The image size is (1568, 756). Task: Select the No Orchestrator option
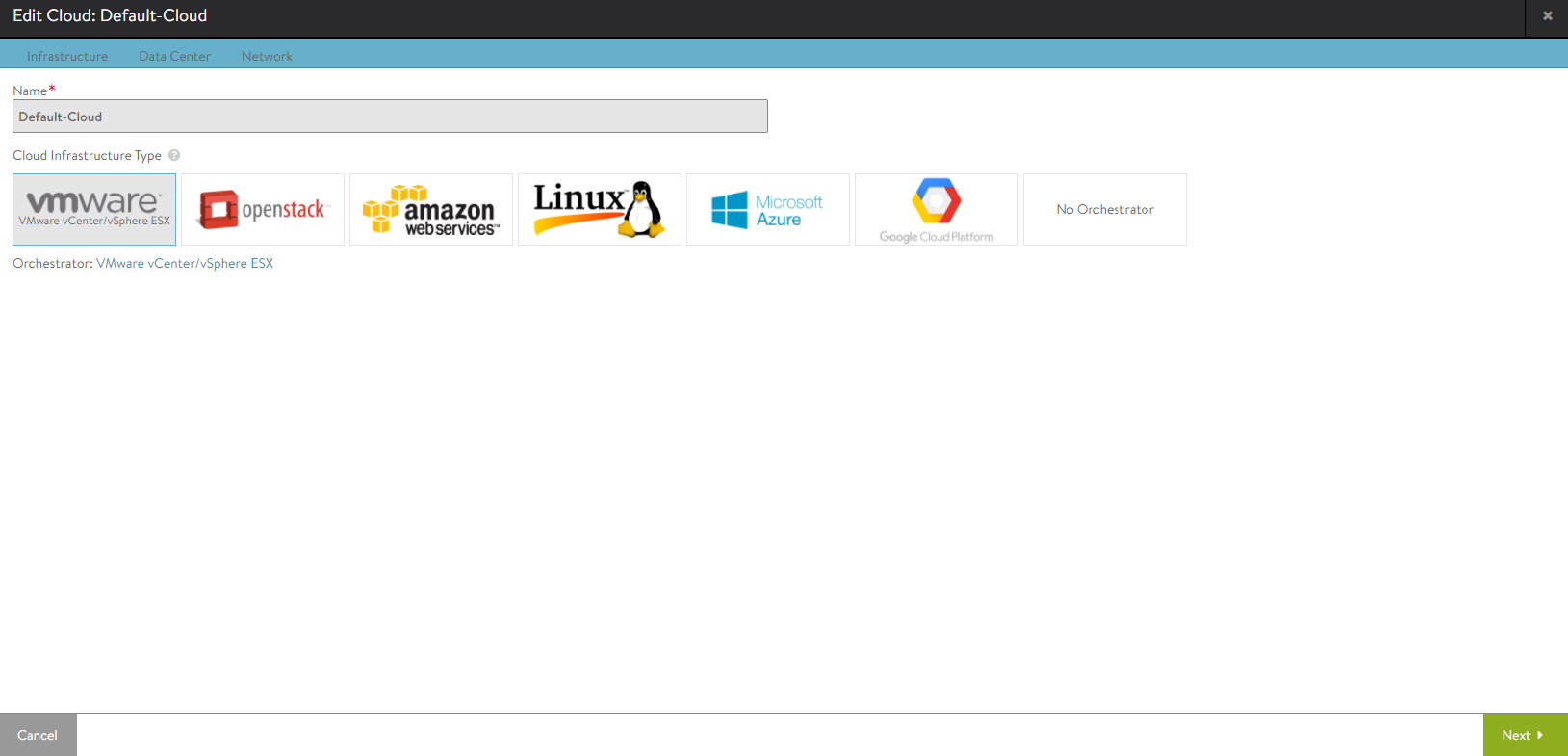click(1105, 209)
